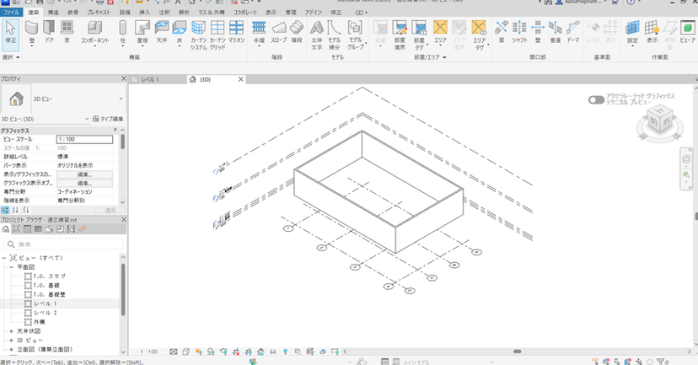Click the horizontal scrollbar thumb below the 3D view
The height and width of the screenshot is (365, 698).
click(x=517, y=351)
